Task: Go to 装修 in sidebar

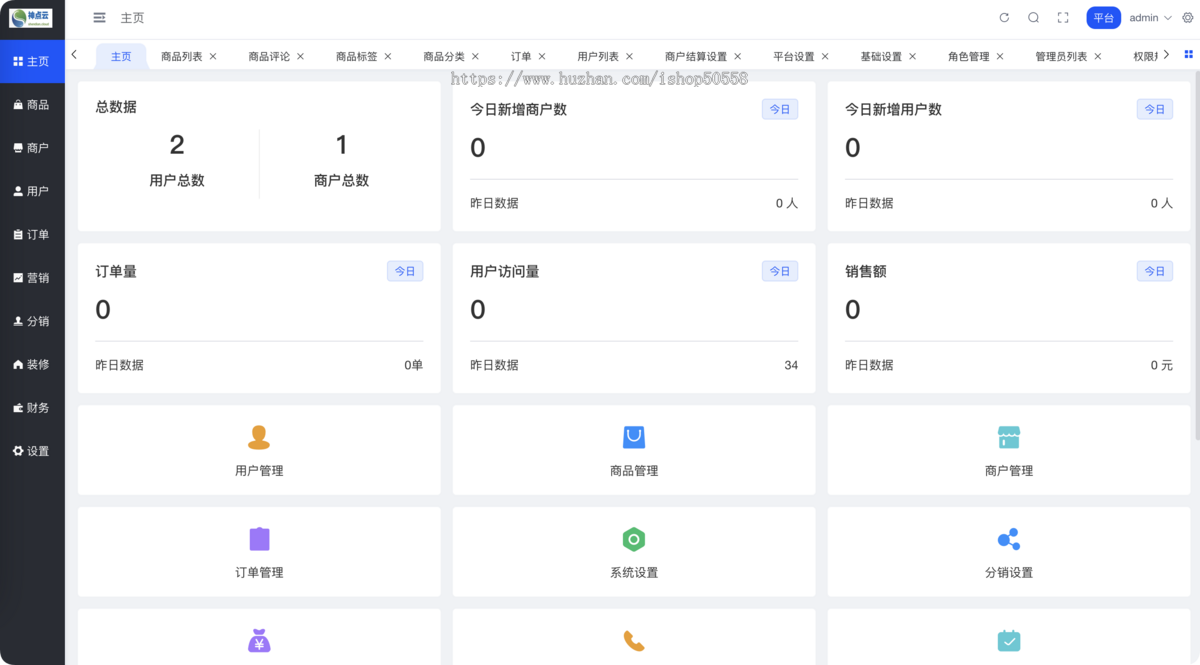Action: pos(32,365)
